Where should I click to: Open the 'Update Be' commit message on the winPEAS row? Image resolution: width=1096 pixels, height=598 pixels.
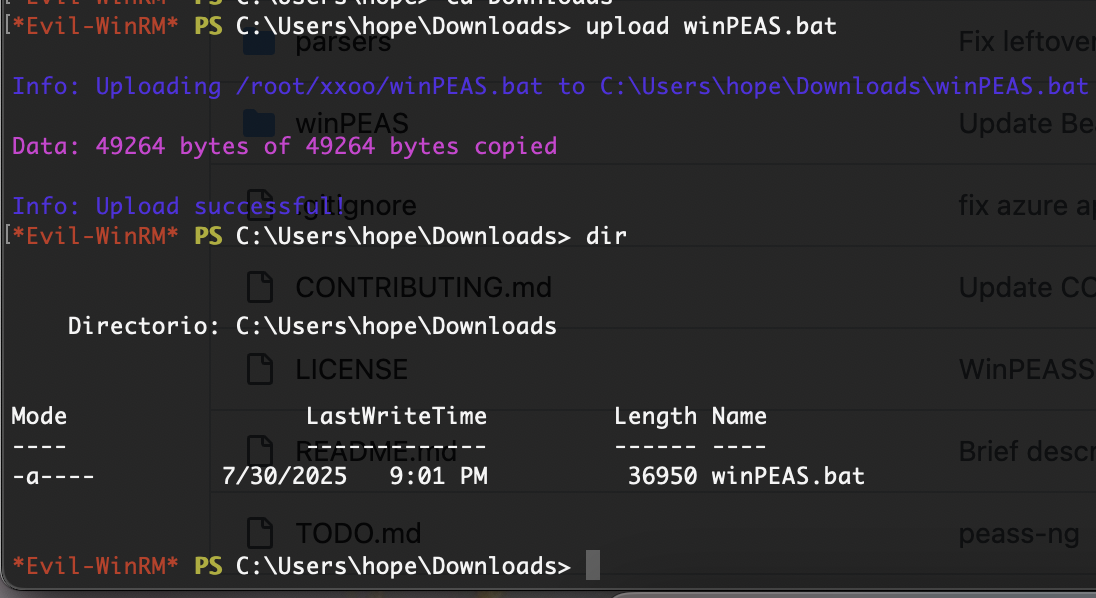pyautogui.click(x=1027, y=124)
